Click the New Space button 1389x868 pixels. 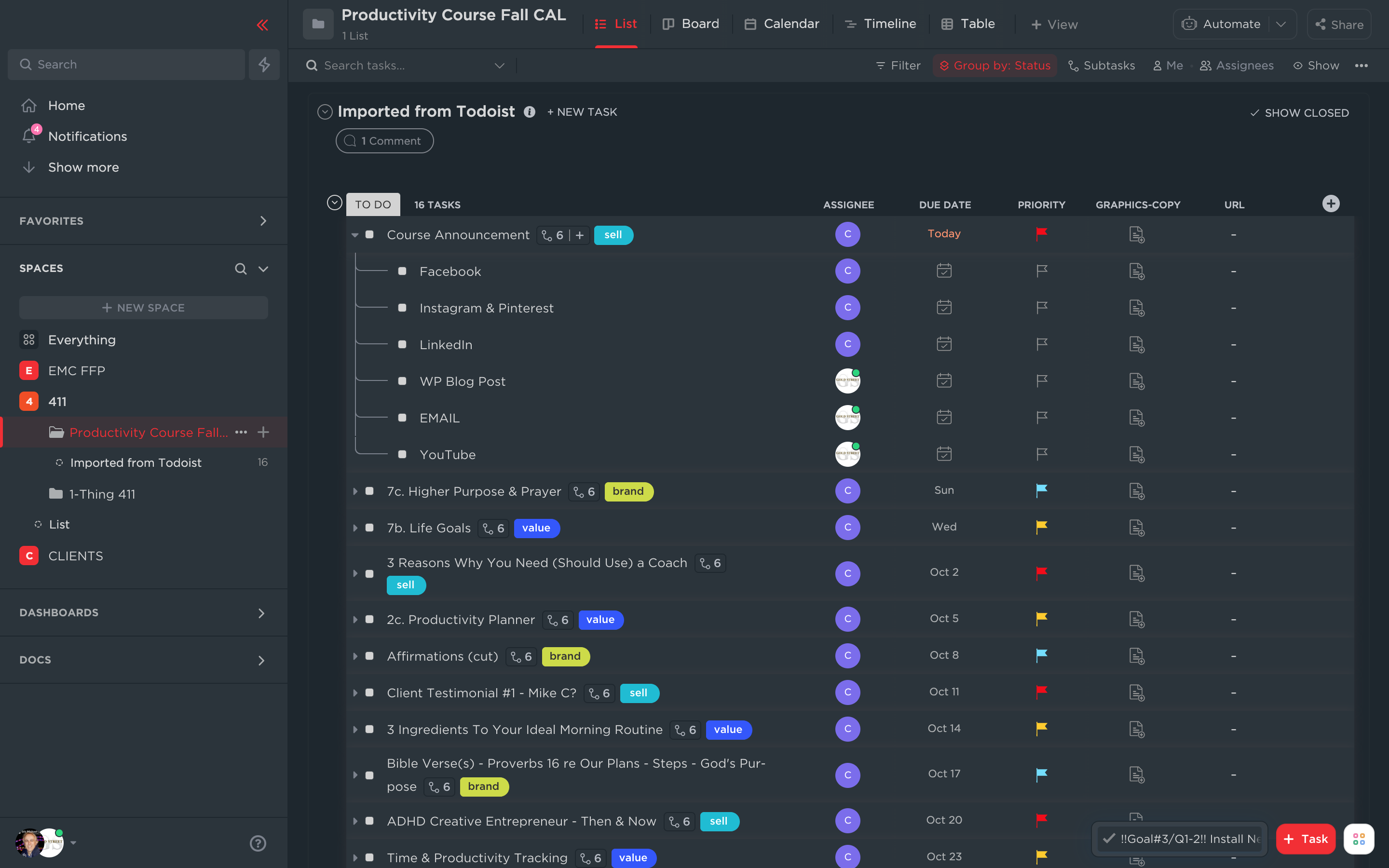(x=144, y=308)
